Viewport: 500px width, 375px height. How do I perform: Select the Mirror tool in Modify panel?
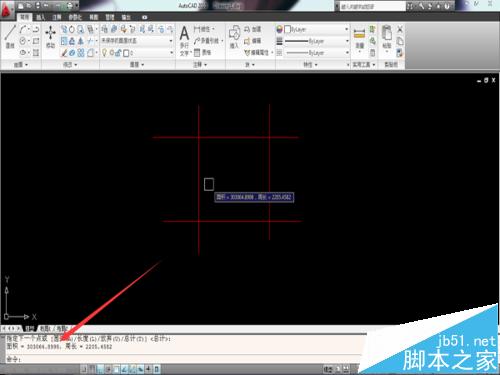pos(81,41)
